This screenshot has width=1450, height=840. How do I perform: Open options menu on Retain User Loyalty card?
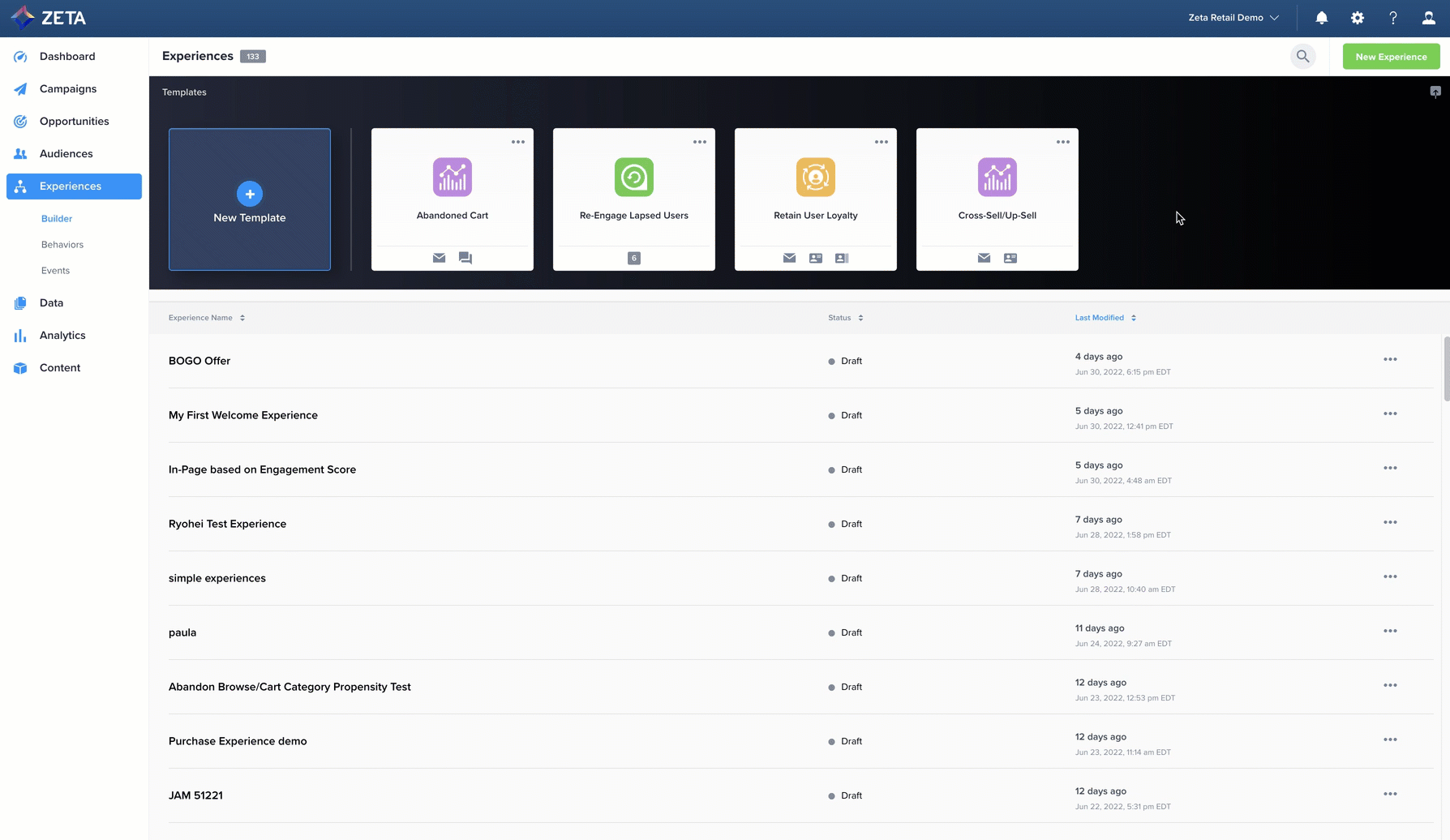(x=881, y=142)
